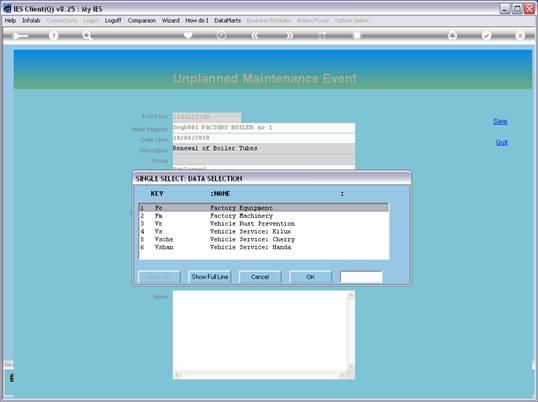
Task: Click the double left arrow icon
Action: click(x=255, y=35)
